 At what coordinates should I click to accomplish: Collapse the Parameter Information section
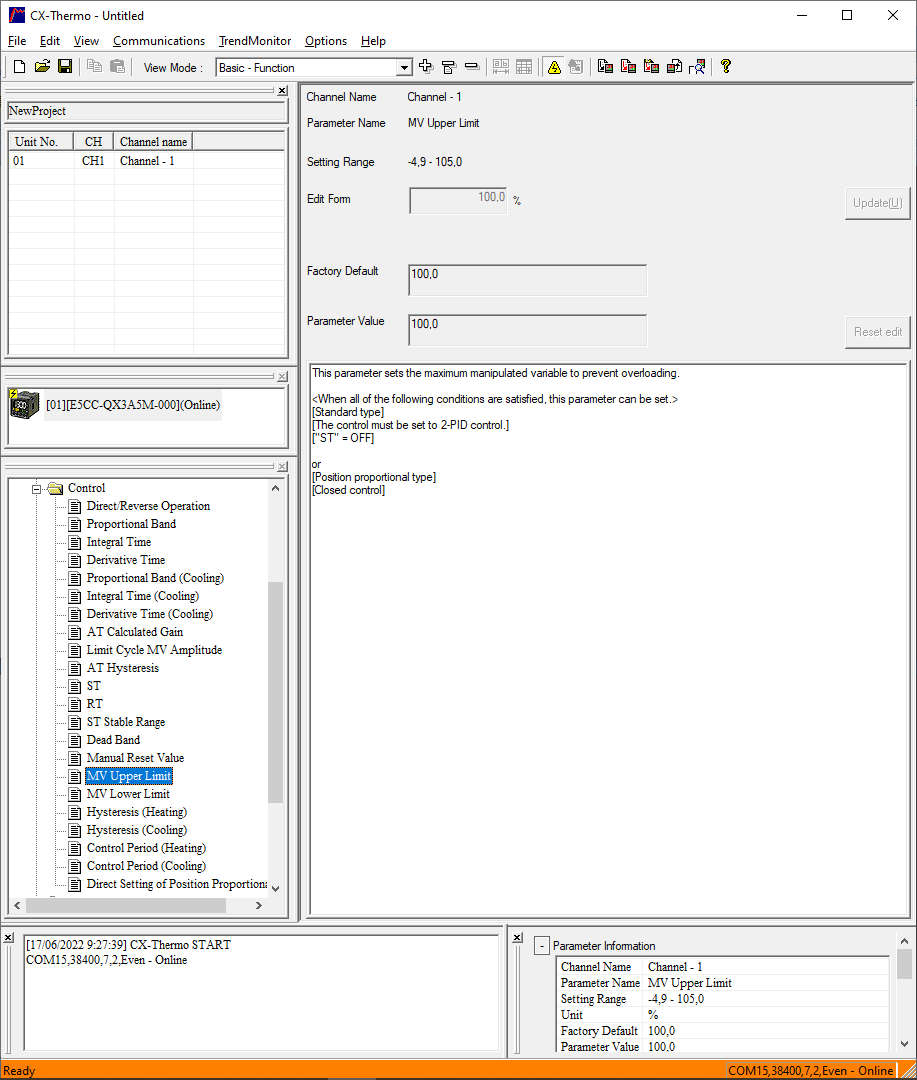(542, 946)
